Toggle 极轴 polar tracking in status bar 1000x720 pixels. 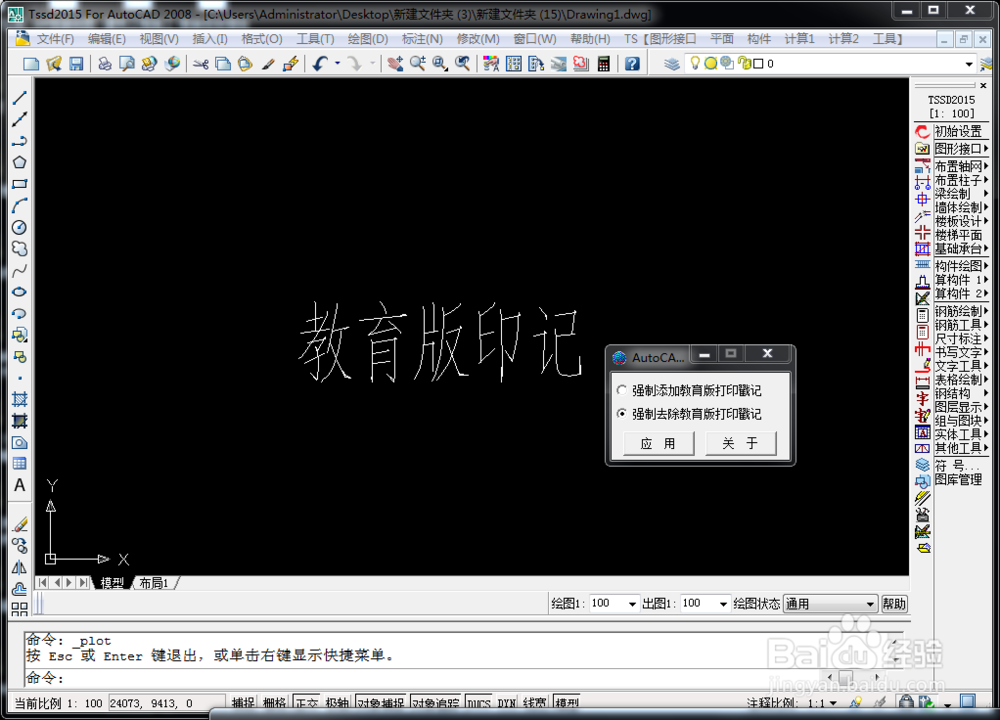click(x=337, y=703)
